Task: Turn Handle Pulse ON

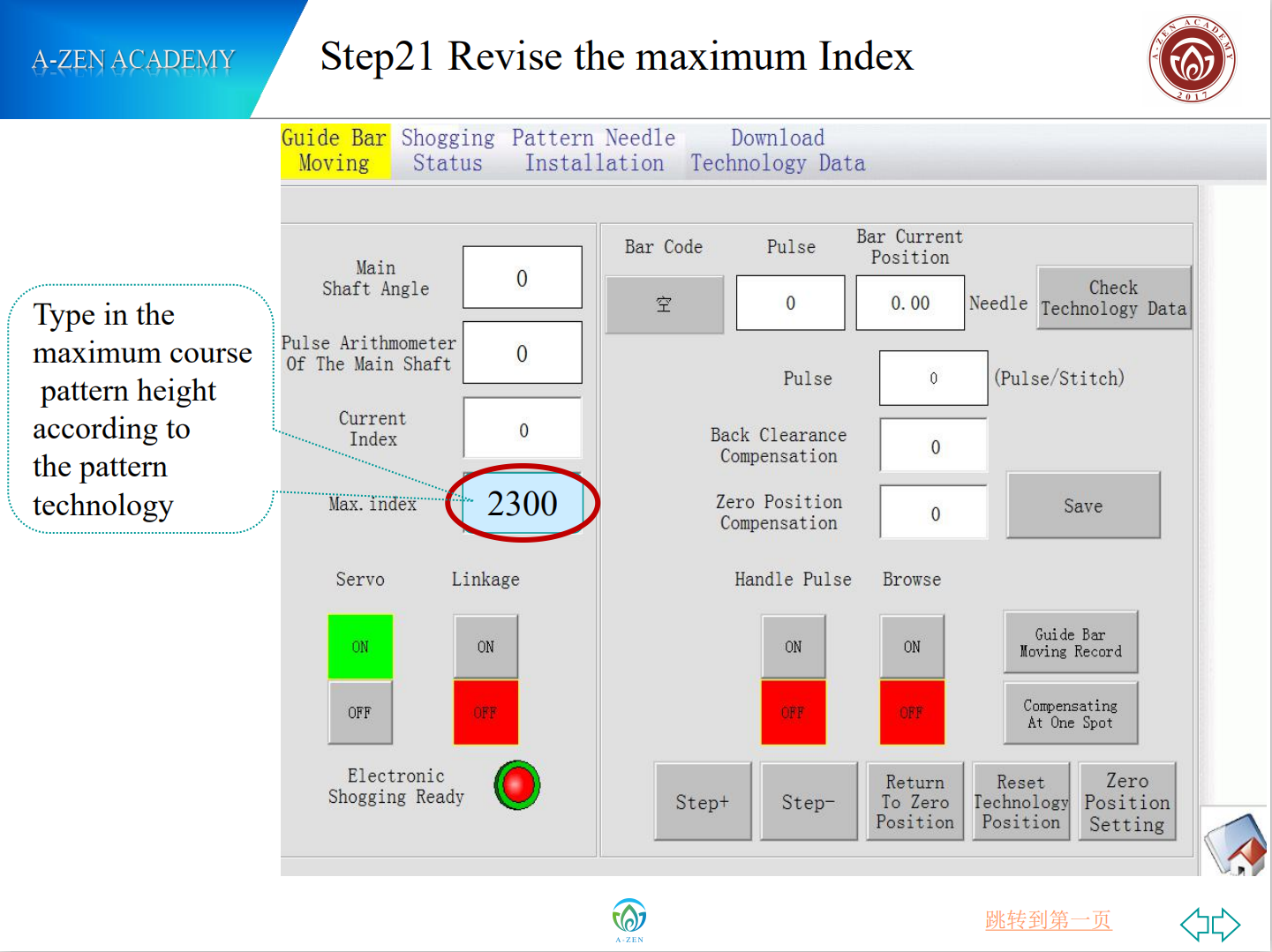Action: (794, 647)
